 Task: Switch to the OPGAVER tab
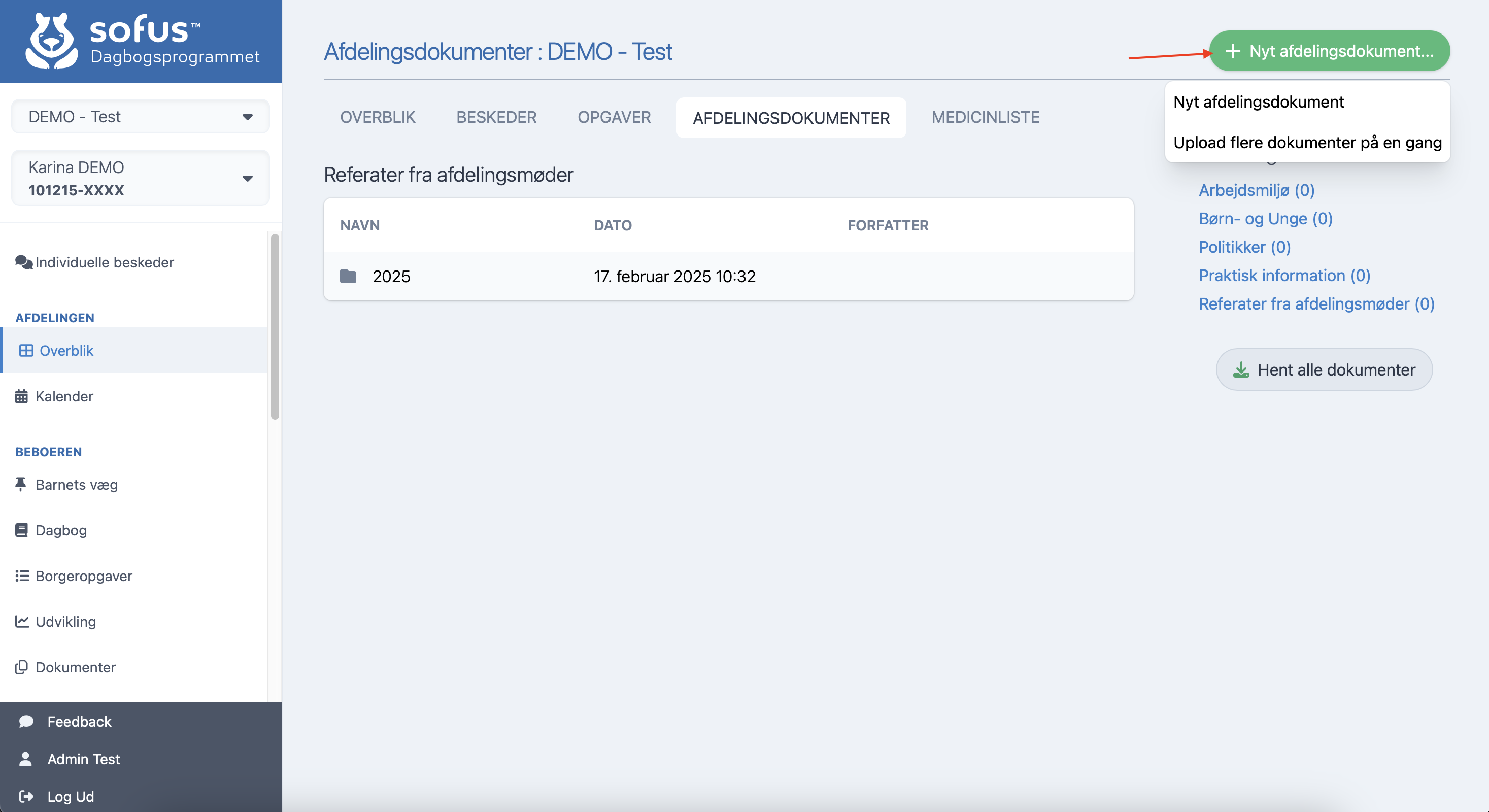click(x=614, y=117)
